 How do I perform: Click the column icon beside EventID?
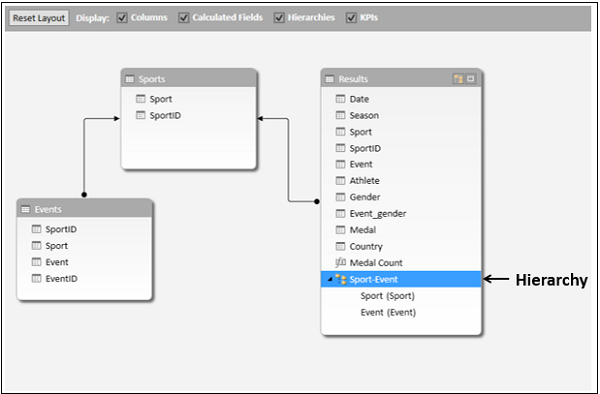click(36, 278)
